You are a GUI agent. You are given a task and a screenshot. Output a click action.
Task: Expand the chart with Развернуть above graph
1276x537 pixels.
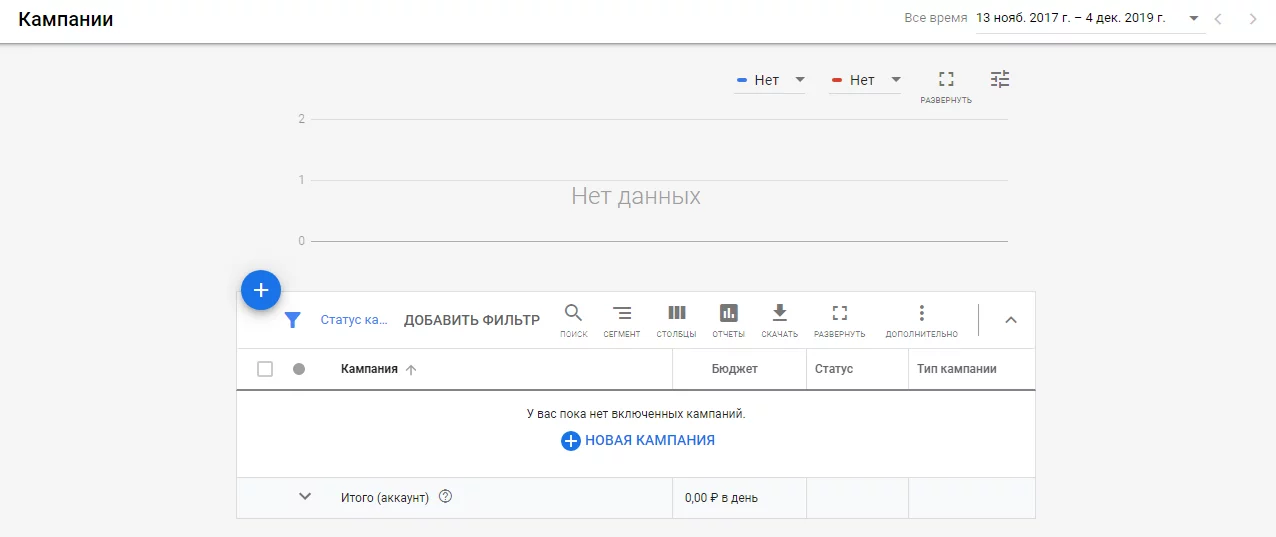pyautogui.click(x=946, y=87)
